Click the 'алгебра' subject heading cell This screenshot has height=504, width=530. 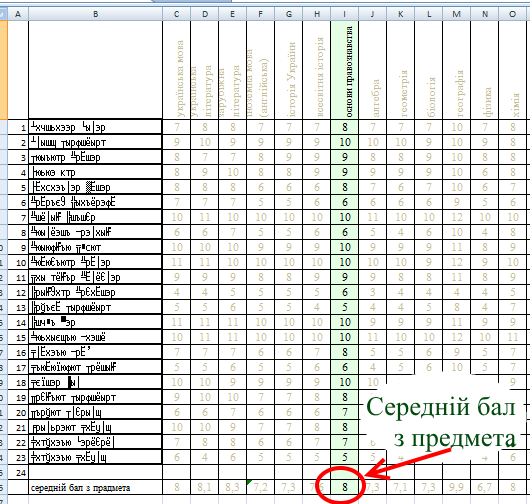372,70
